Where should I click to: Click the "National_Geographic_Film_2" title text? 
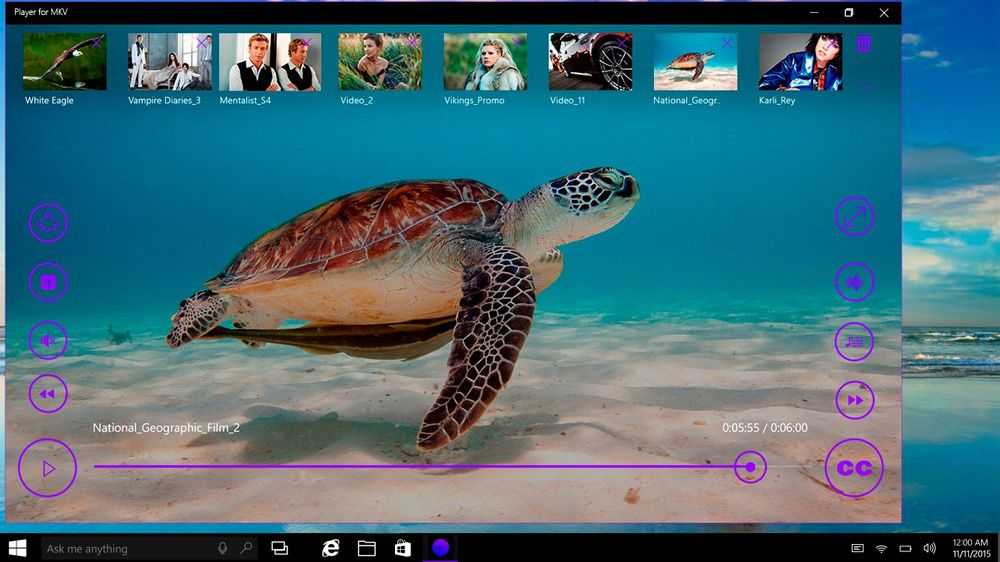coord(166,428)
